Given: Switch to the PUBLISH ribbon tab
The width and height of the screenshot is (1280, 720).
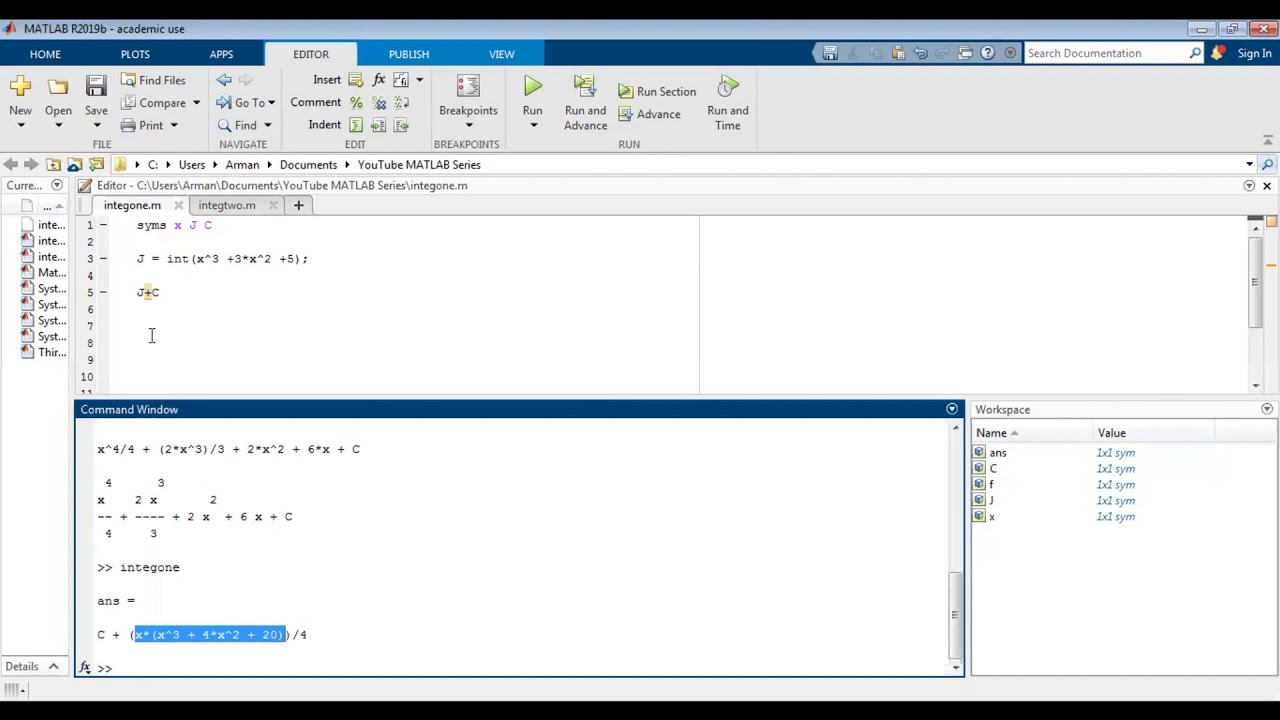Looking at the screenshot, I should pyautogui.click(x=409, y=54).
